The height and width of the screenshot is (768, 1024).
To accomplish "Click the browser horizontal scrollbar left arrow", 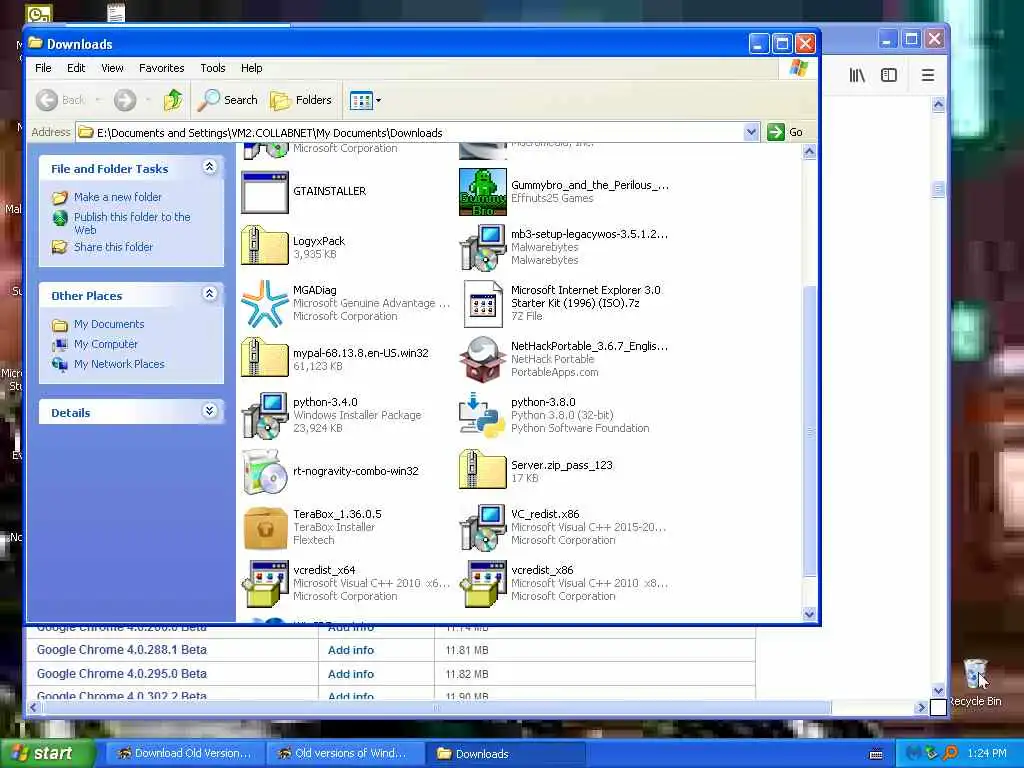I will click(x=33, y=707).
